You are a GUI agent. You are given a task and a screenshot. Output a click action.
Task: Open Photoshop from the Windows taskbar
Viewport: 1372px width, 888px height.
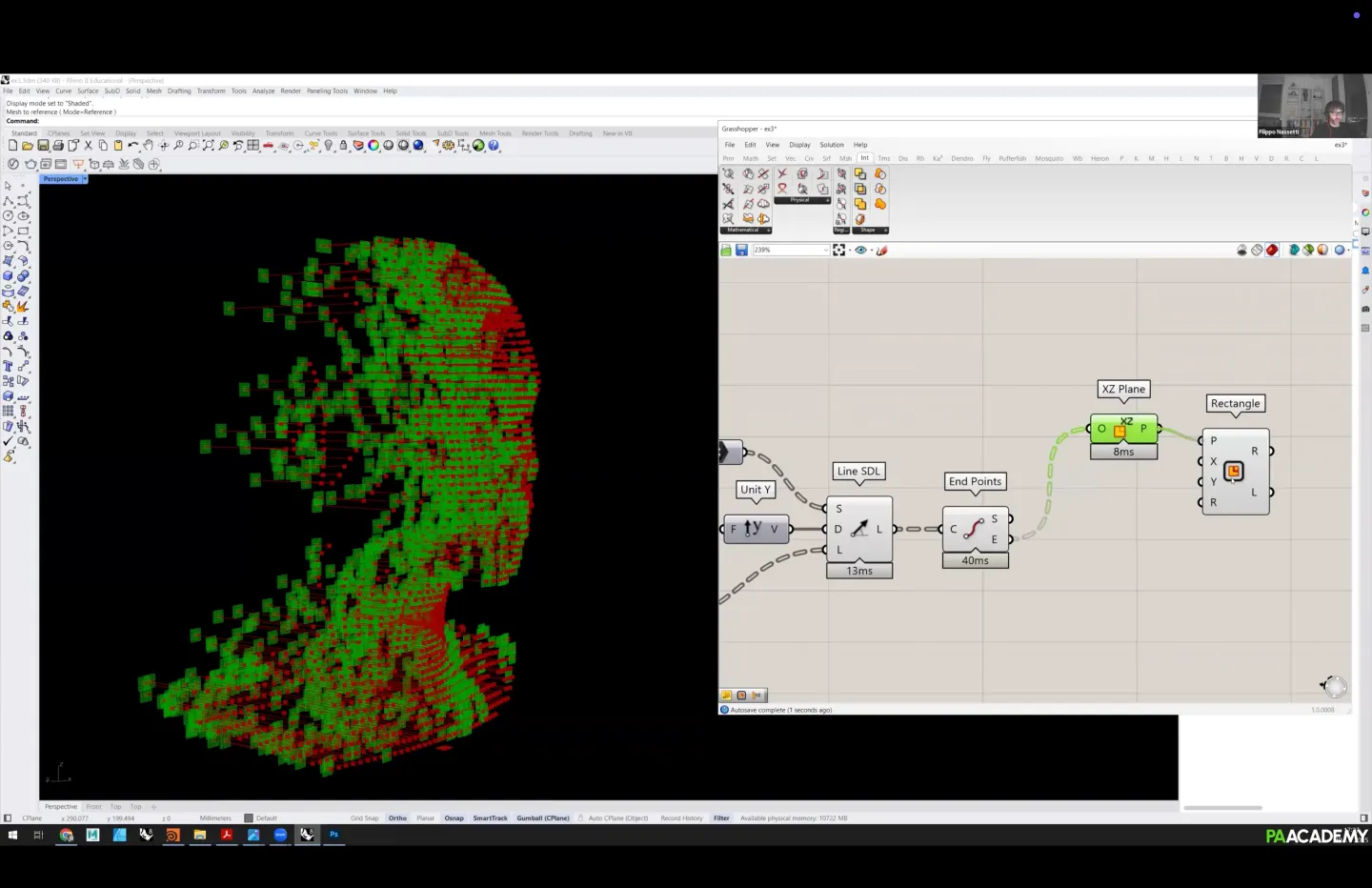pos(333,835)
